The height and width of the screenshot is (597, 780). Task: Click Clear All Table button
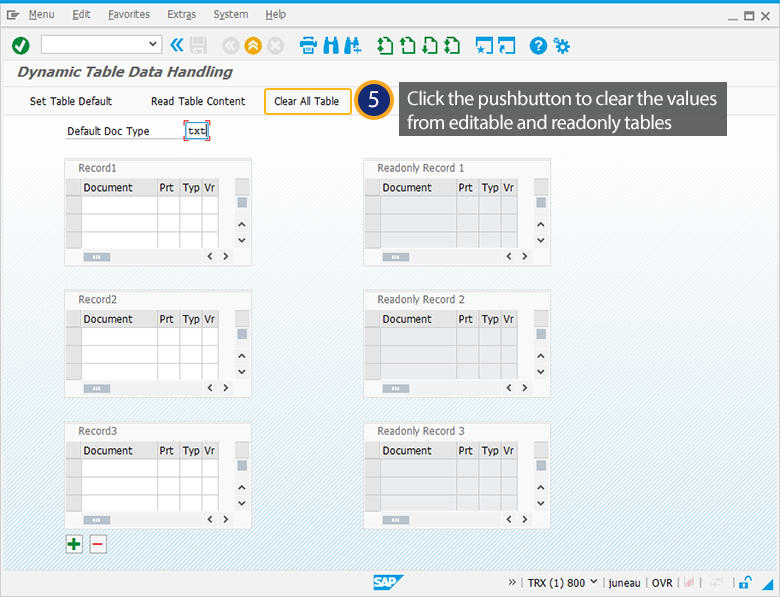[x=307, y=101]
